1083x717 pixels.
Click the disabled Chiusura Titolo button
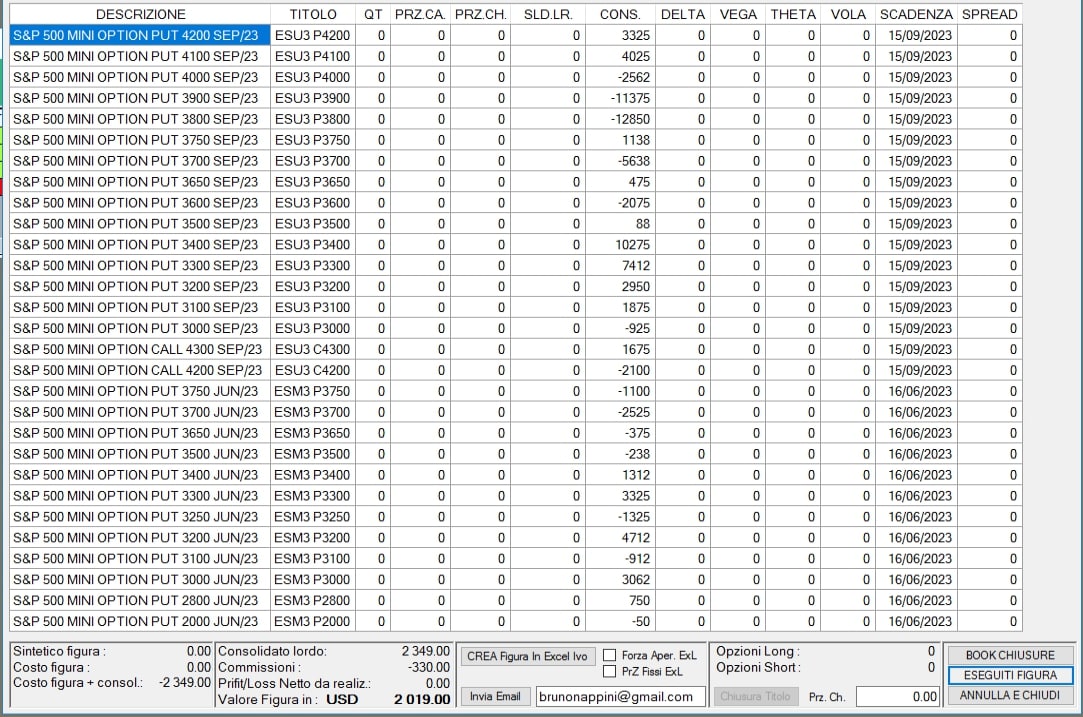[755, 696]
